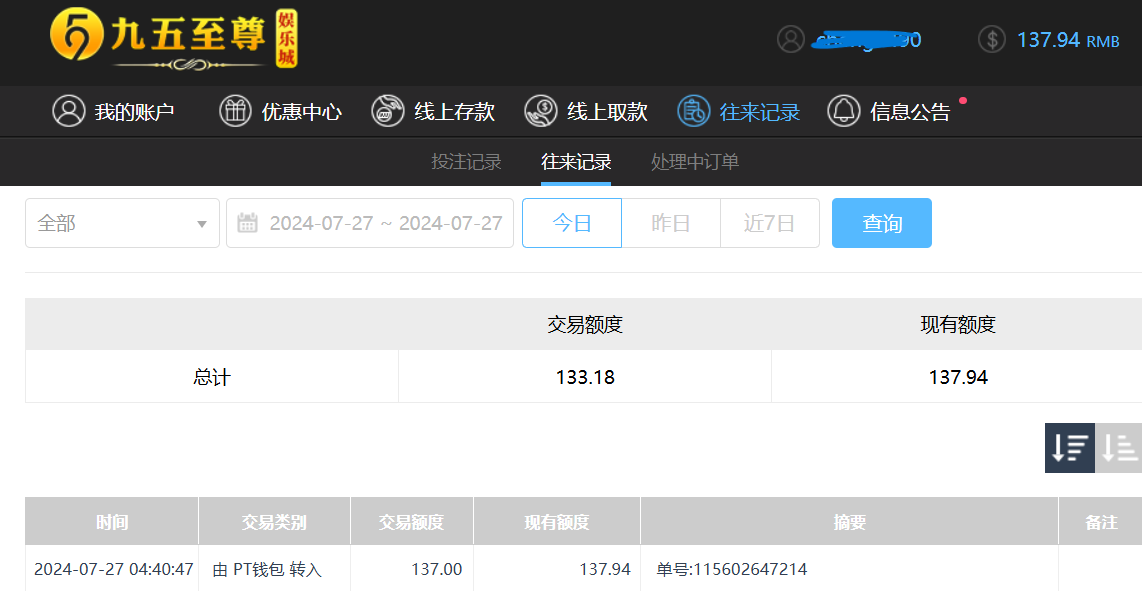Image resolution: width=1142 pixels, height=591 pixels.
Task: Expand the 全部 transaction type dropdown
Action: coord(122,223)
